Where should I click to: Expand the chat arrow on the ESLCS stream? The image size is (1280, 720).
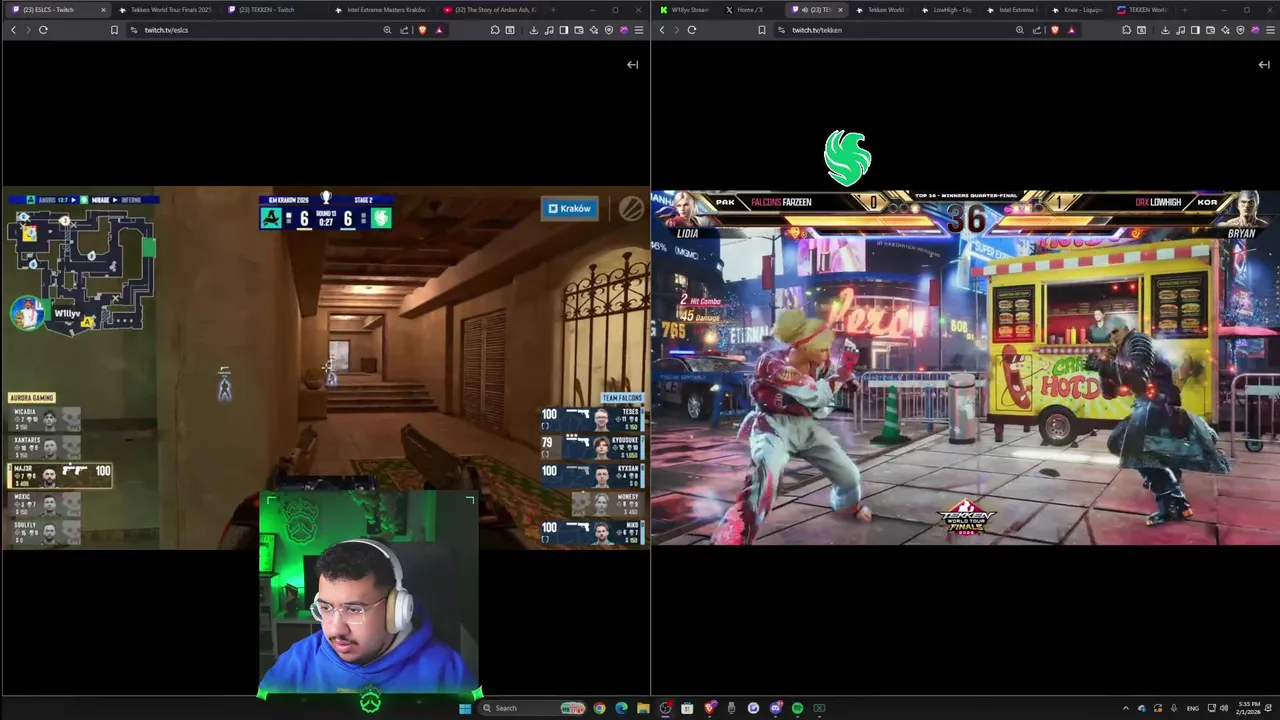pos(632,64)
